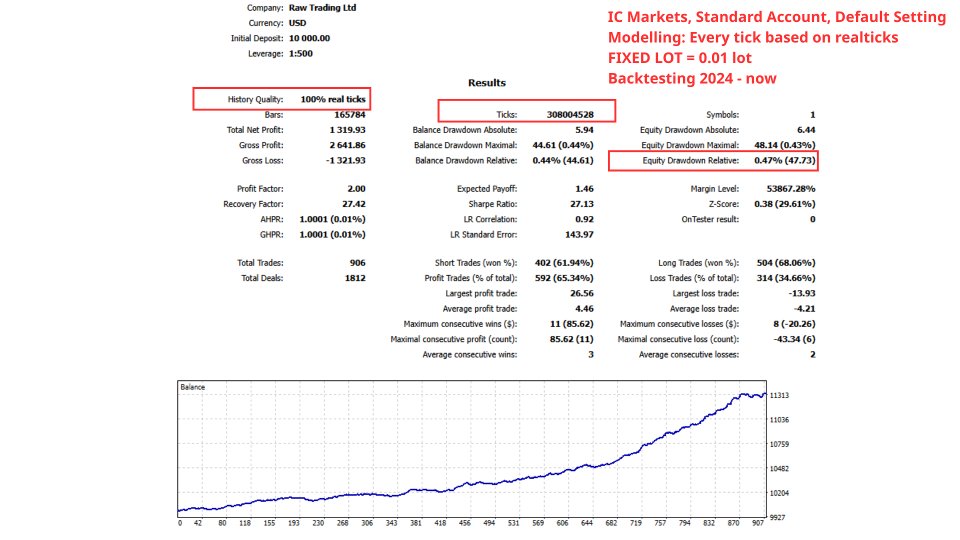Click Sharpe Ratio value 27.13
The image size is (960, 540).
(x=582, y=204)
